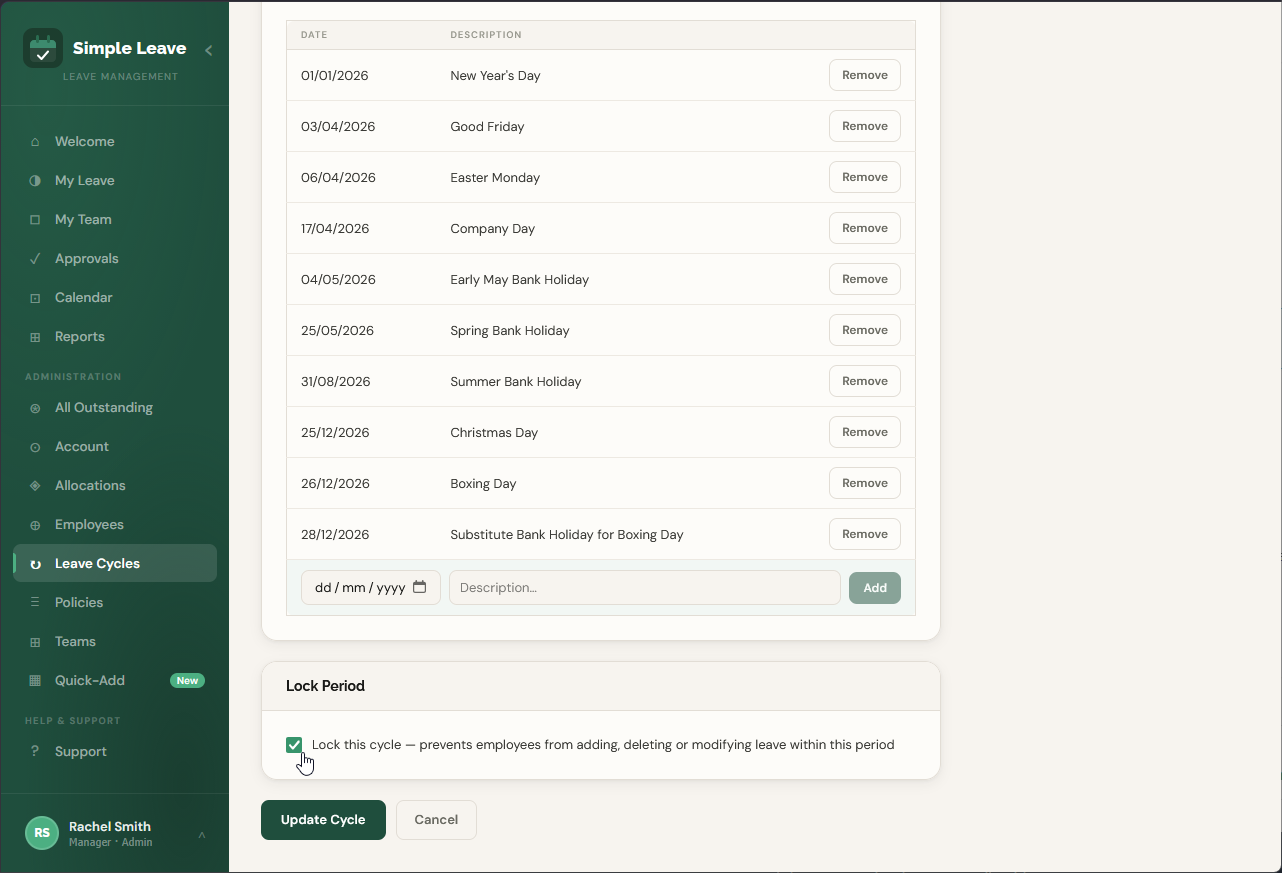Click the Teams grid icon

tap(35, 642)
